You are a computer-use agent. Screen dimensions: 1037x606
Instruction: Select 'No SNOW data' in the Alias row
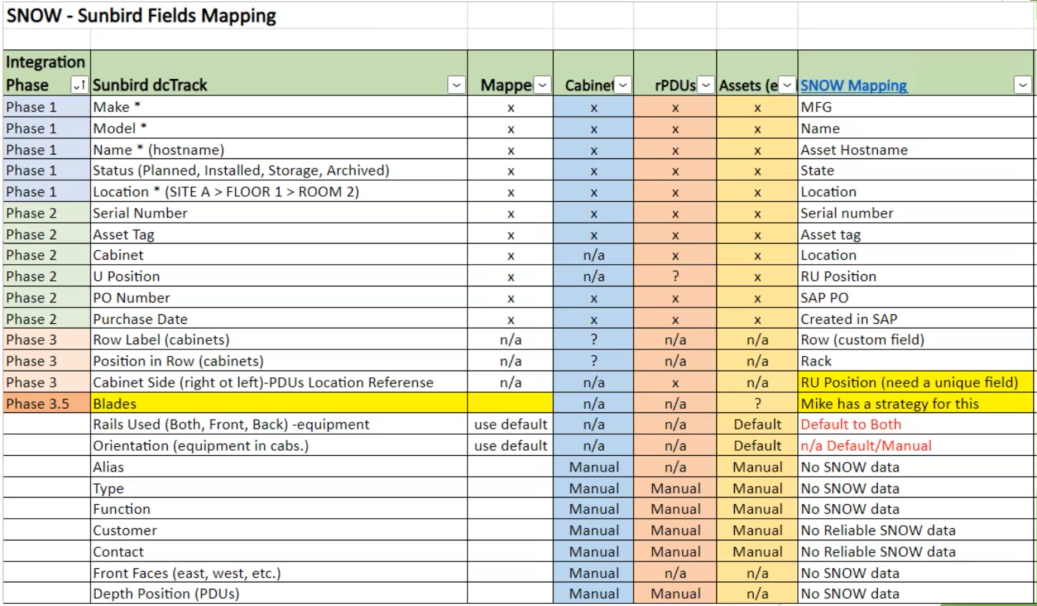[915, 466]
